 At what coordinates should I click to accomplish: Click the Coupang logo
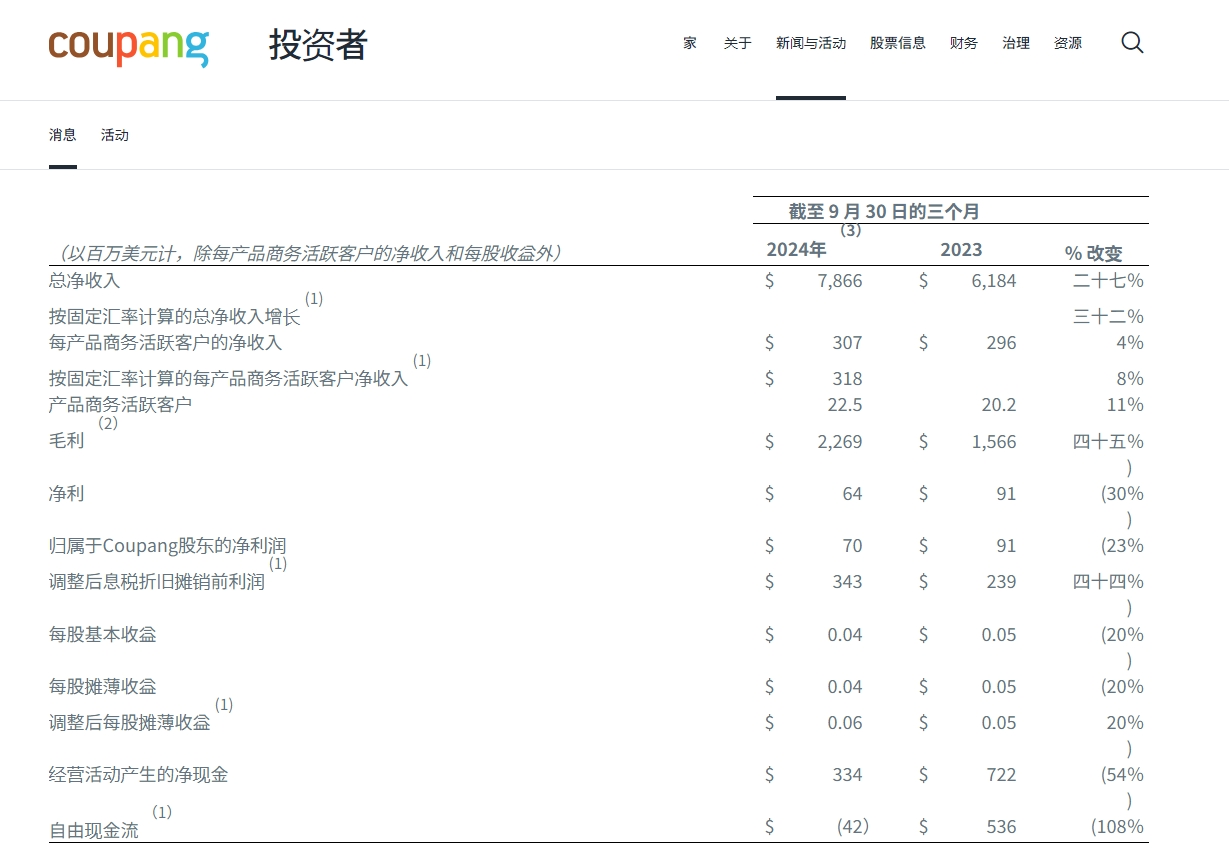128,45
